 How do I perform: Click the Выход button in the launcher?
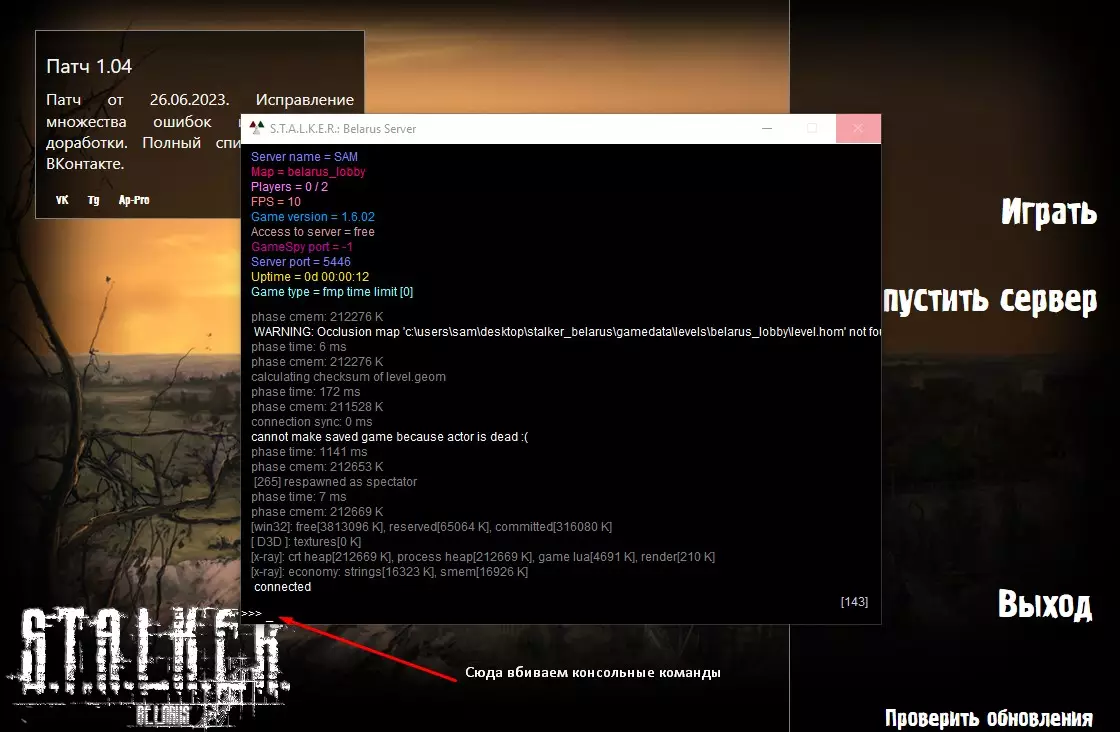click(1044, 605)
